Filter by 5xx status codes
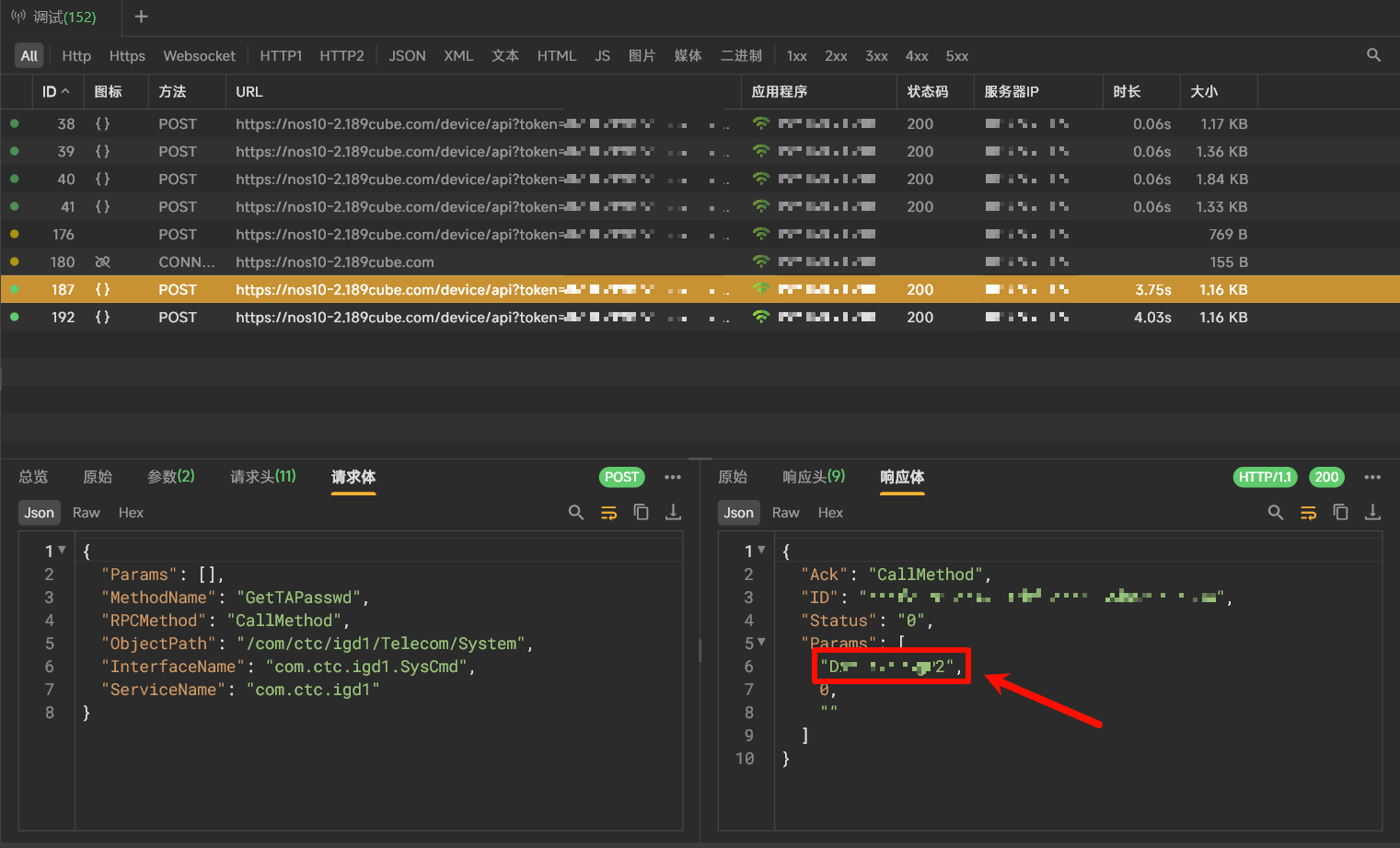This screenshot has height=848, width=1400. pos(957,55)
